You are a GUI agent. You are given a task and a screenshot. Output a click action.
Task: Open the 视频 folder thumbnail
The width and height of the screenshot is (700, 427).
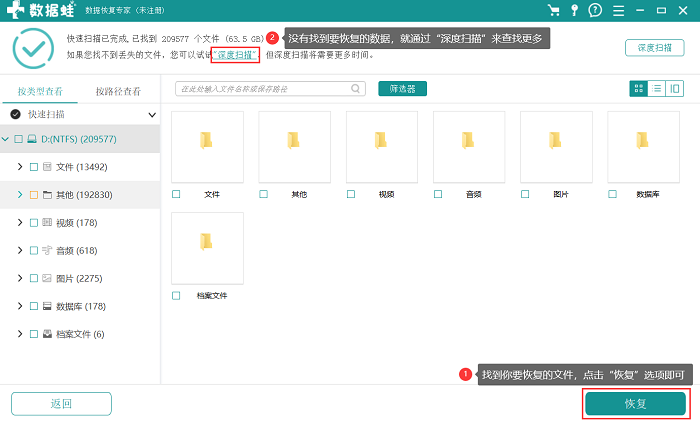[x=382, y=147]
